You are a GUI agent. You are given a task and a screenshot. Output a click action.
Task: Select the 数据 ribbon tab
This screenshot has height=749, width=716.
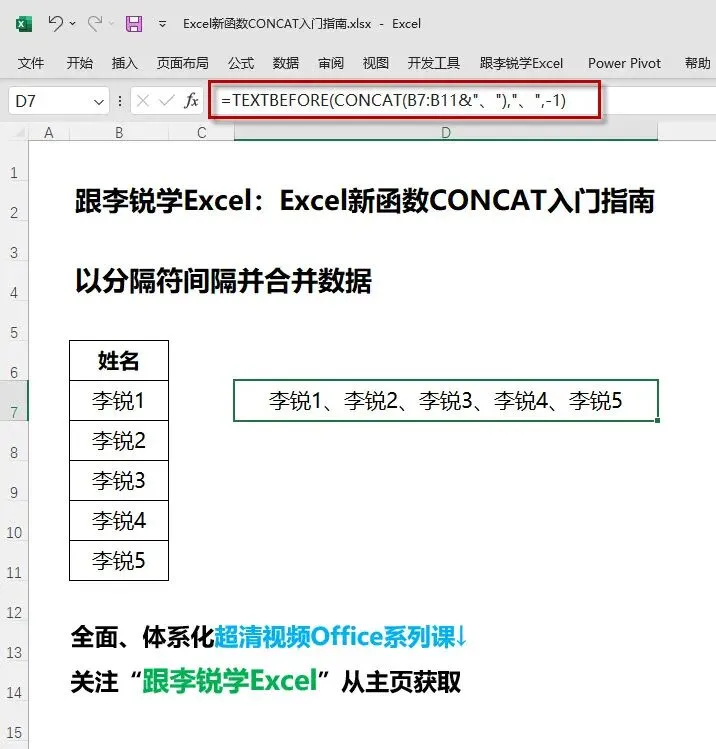tap(286, 63)
